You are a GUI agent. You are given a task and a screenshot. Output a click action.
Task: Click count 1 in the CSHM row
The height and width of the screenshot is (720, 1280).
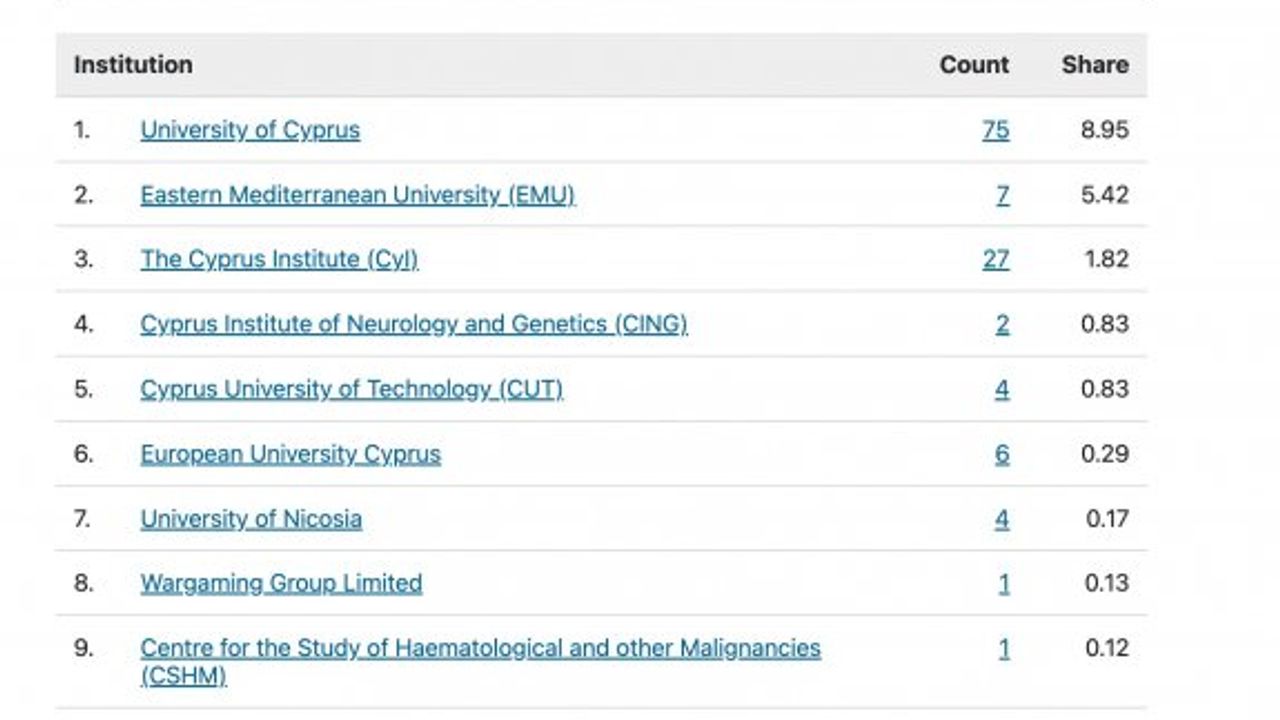tap(1004, 648)
